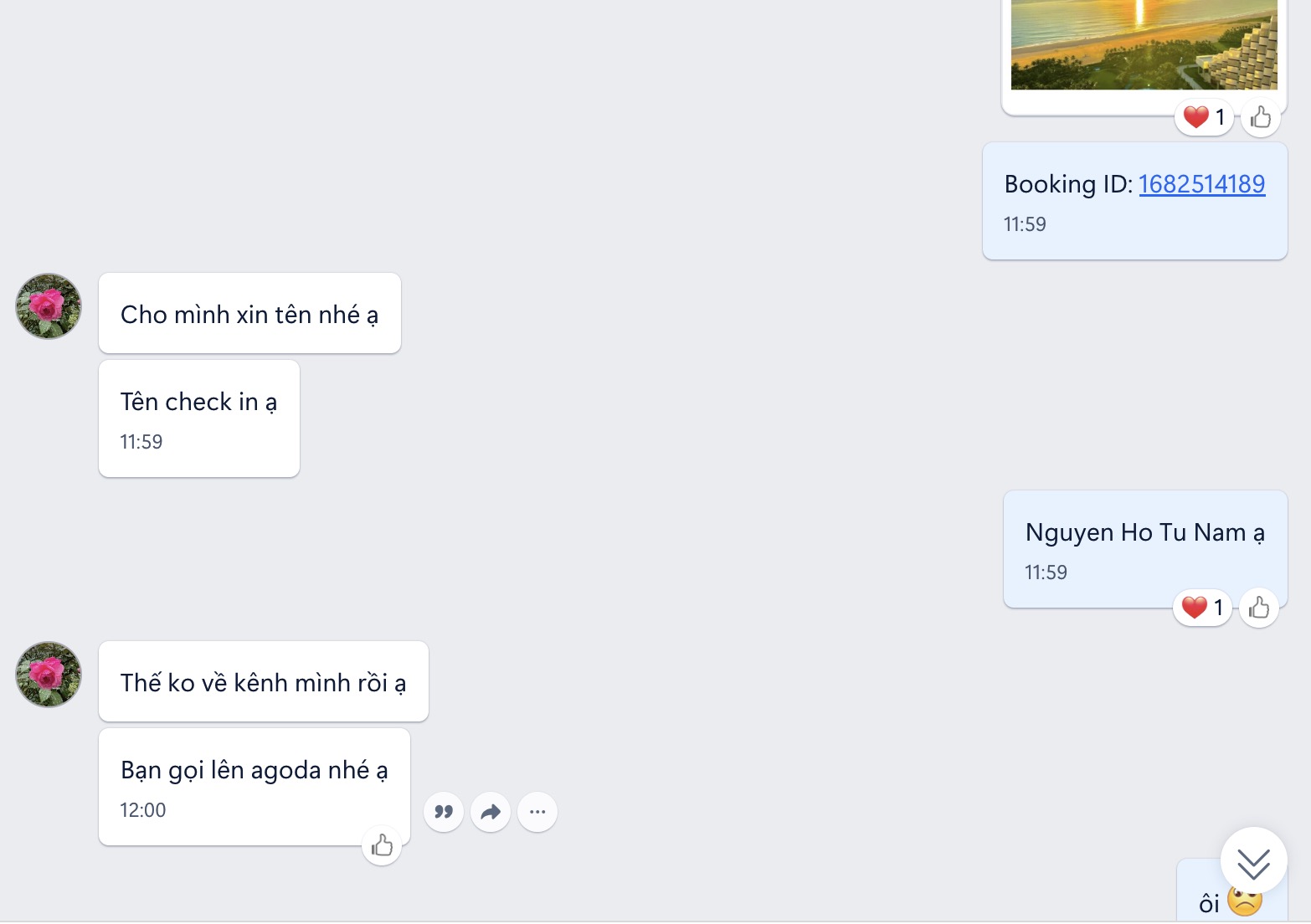Click the "Tên check in ạ" message bubble
Viewport: 1311px width, 924px height.
pyautogui.click(x=198, y=418)
